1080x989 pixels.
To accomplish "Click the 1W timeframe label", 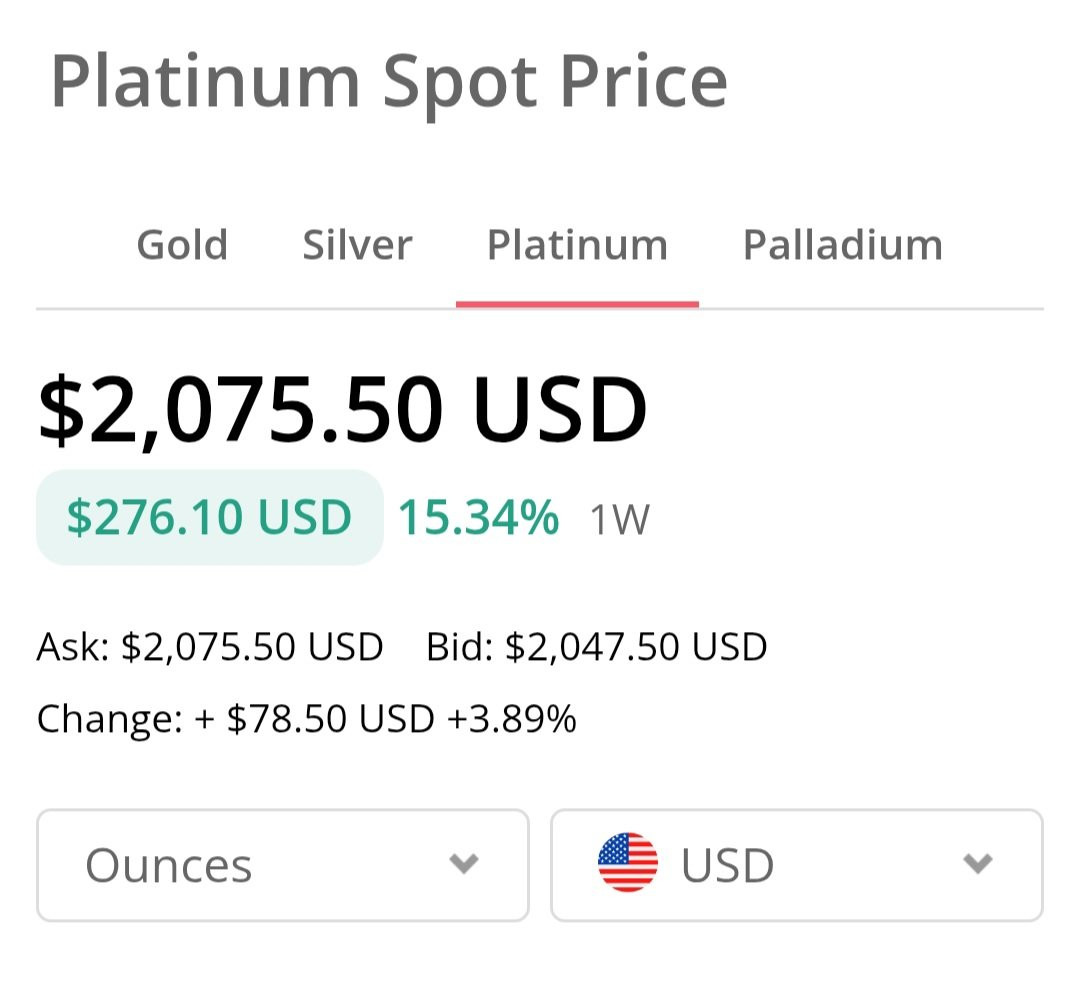I will pos(619,520).
